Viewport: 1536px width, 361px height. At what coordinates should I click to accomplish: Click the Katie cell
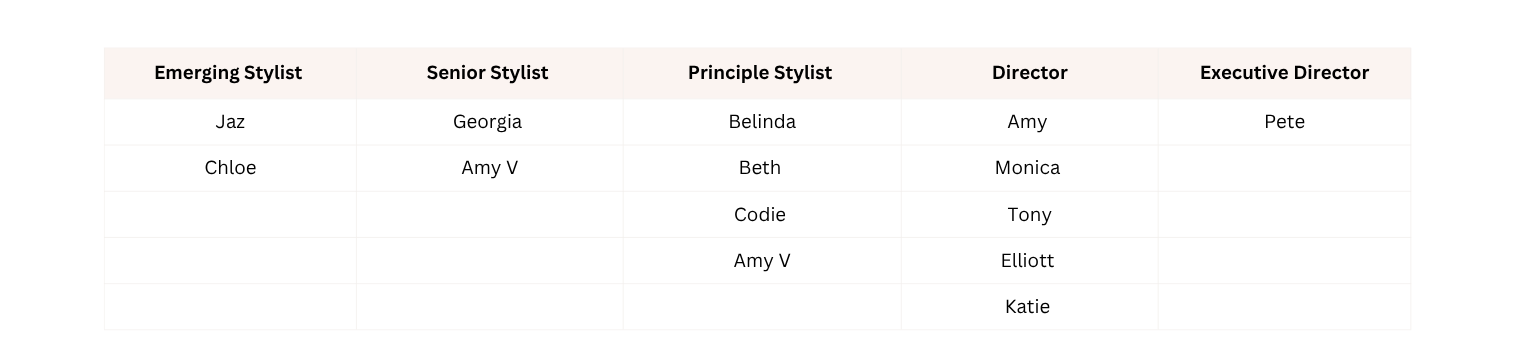[x=1028, y=307]
